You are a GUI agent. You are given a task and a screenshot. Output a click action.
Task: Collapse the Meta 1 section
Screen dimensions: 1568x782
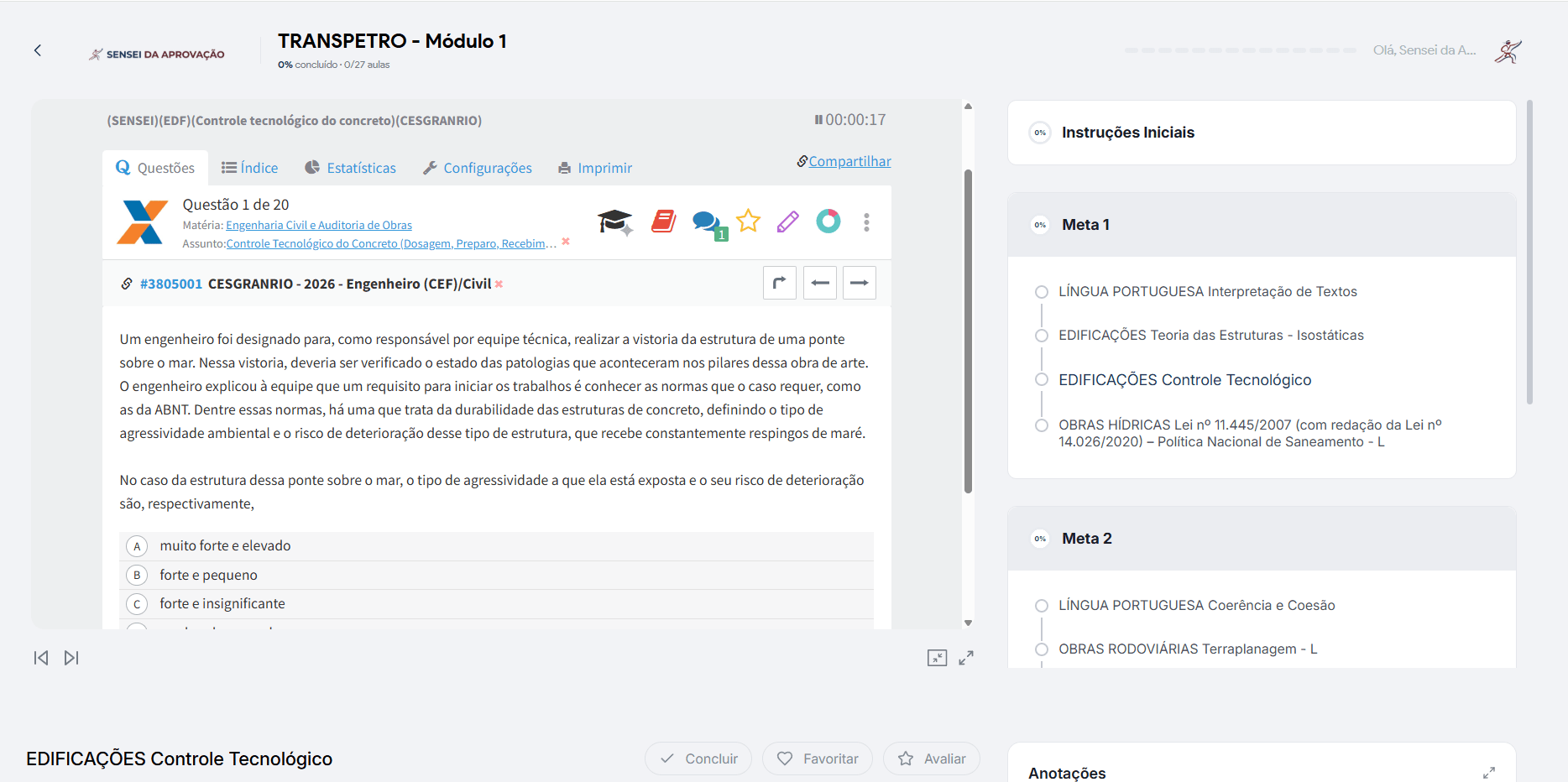pyautogui.click(x=1262, y=225)
